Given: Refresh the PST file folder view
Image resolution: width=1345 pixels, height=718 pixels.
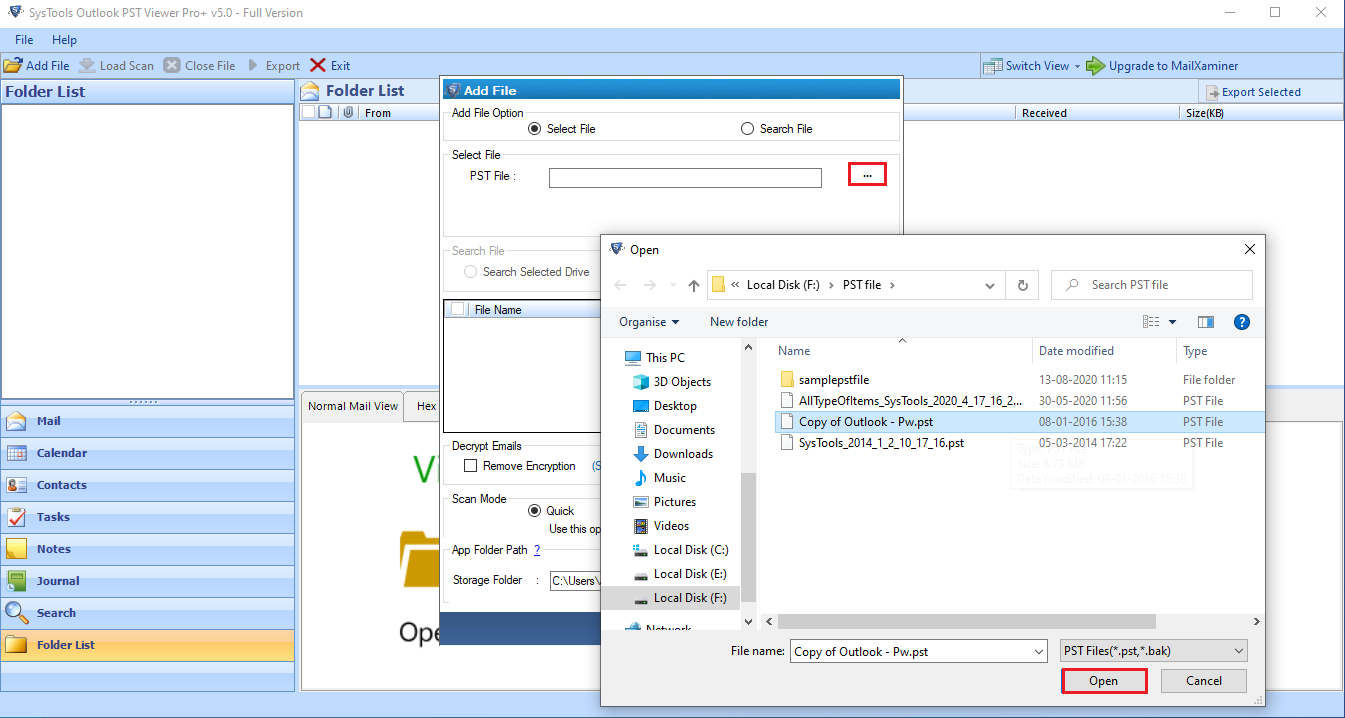Looking at the screenshot, I should click(x=1022, y=285).
